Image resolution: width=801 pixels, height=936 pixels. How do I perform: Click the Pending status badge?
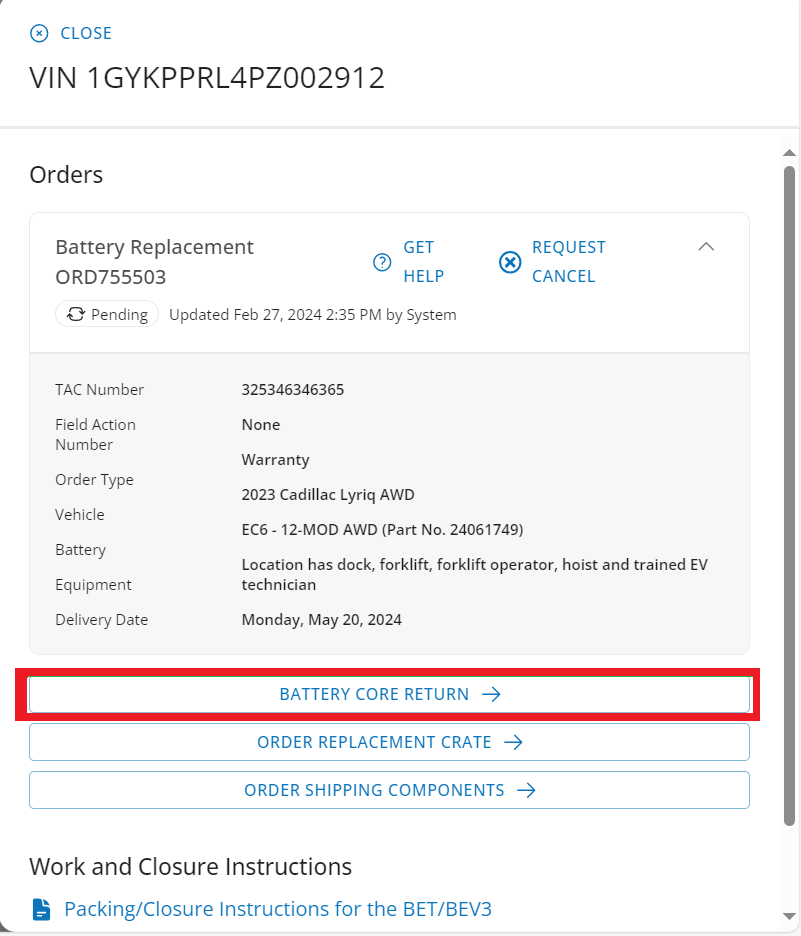point(107,314)
